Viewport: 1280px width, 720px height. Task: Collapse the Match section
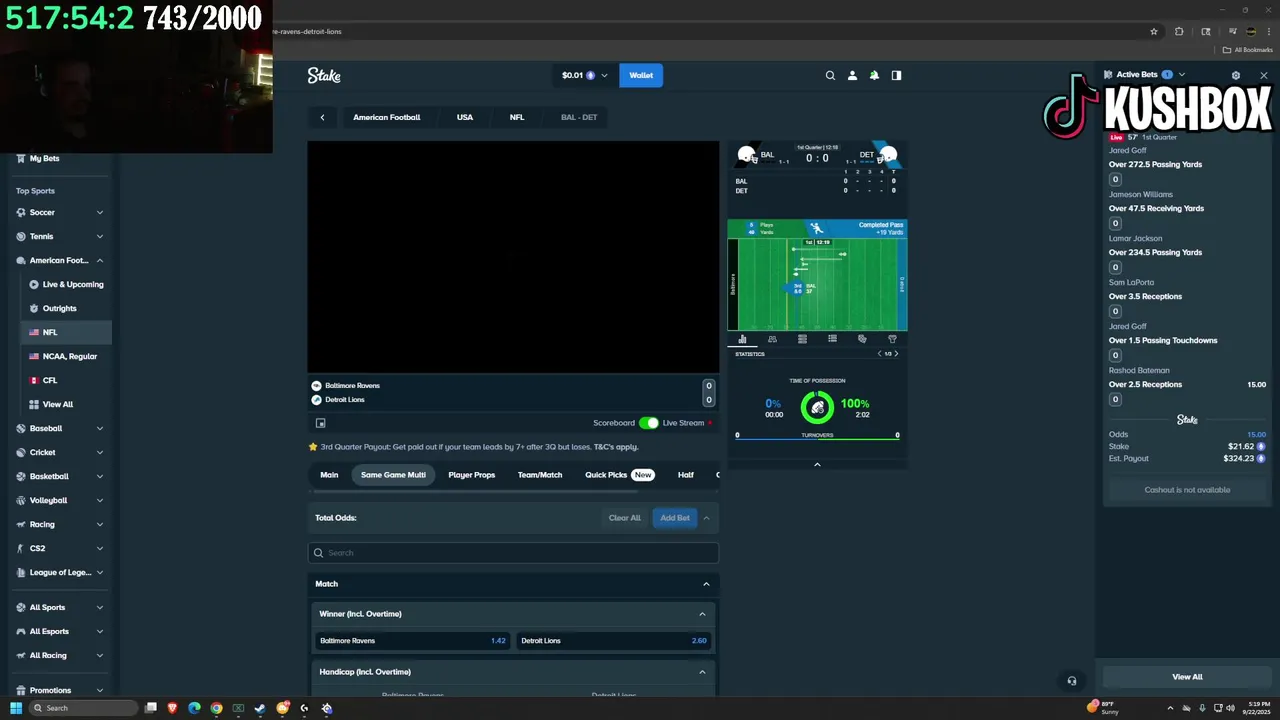click(706, 584)
